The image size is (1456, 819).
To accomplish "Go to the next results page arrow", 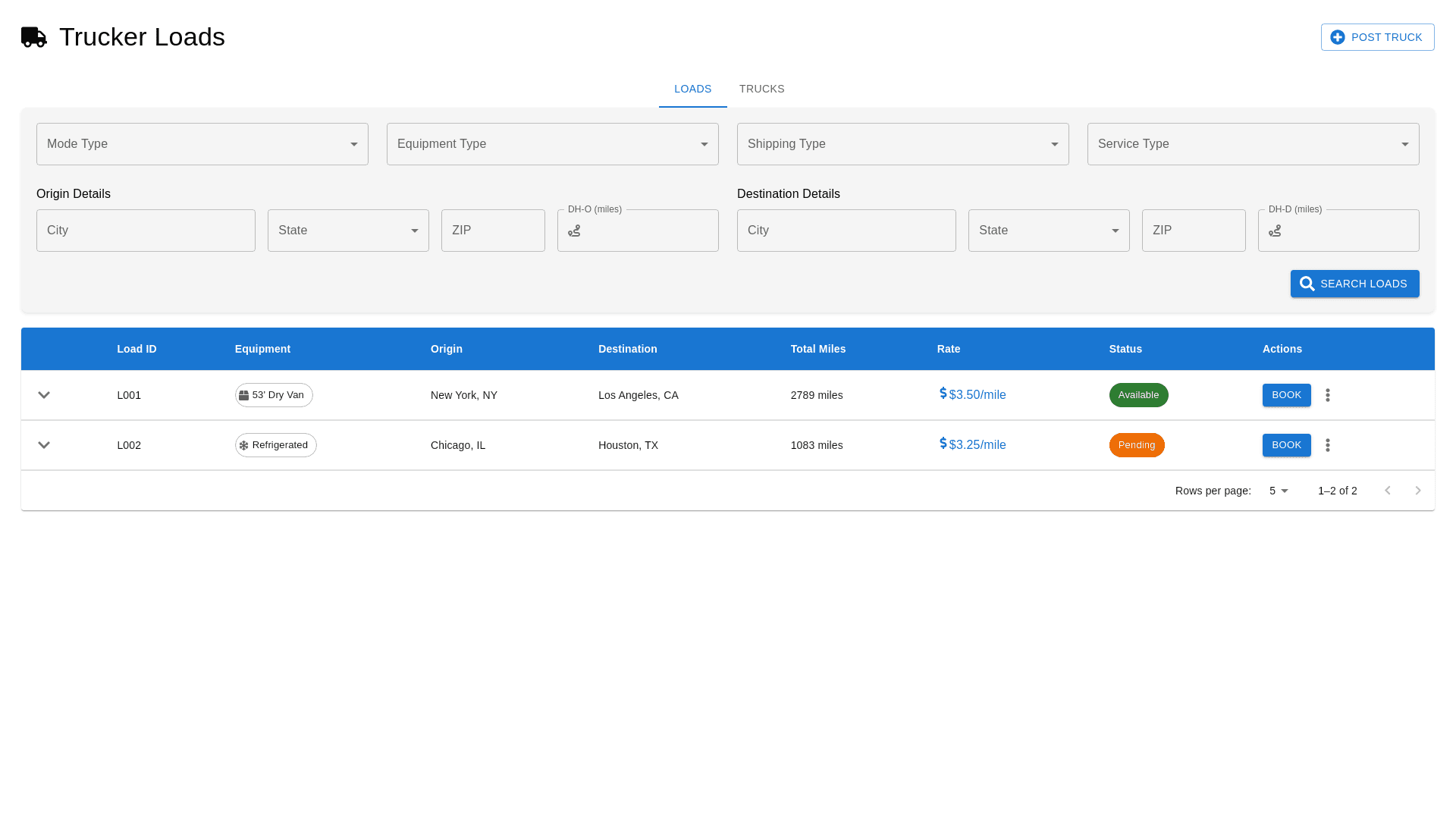I will tap(1417, 491).
